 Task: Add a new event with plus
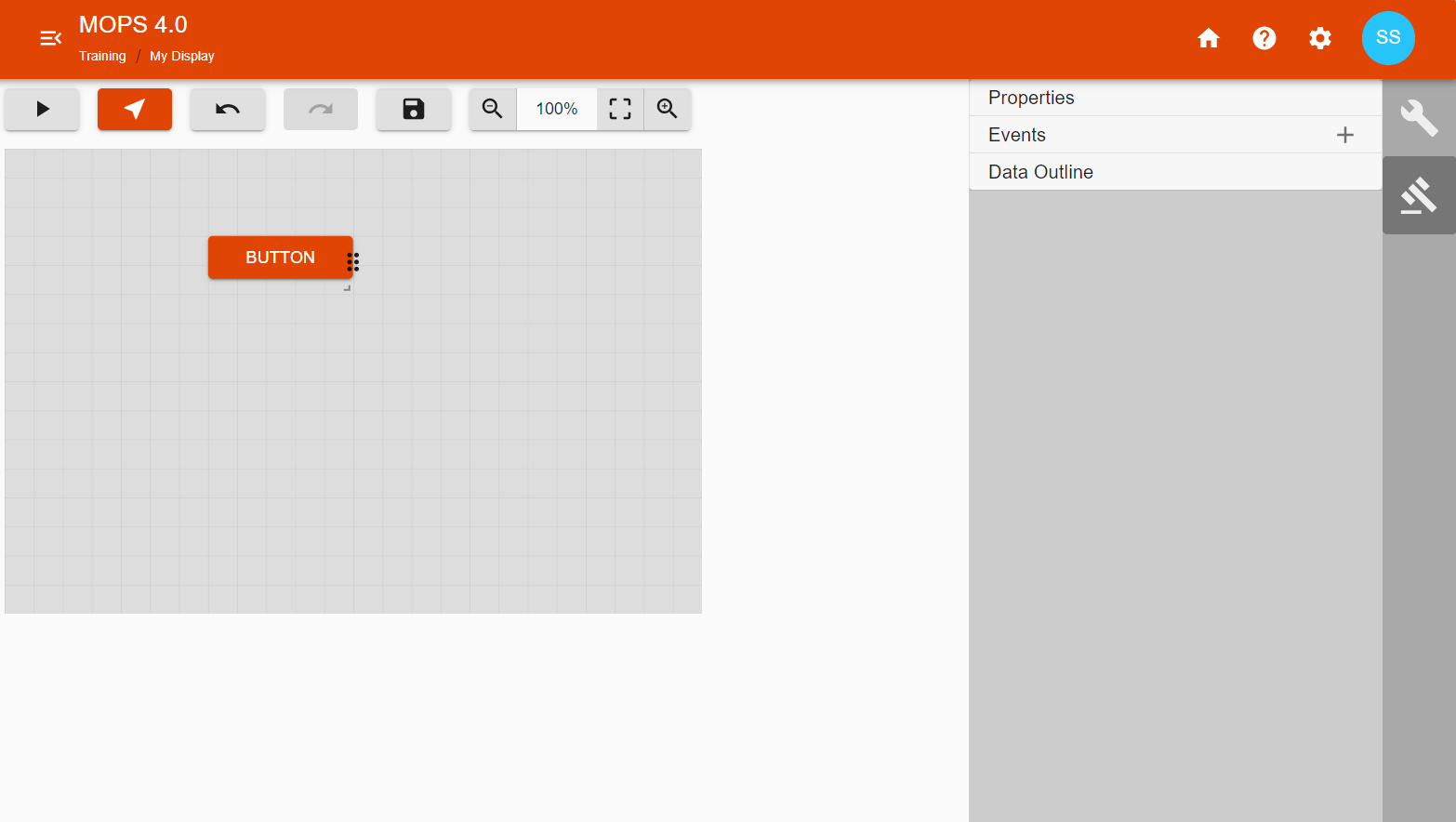[x=1345, y=135]
